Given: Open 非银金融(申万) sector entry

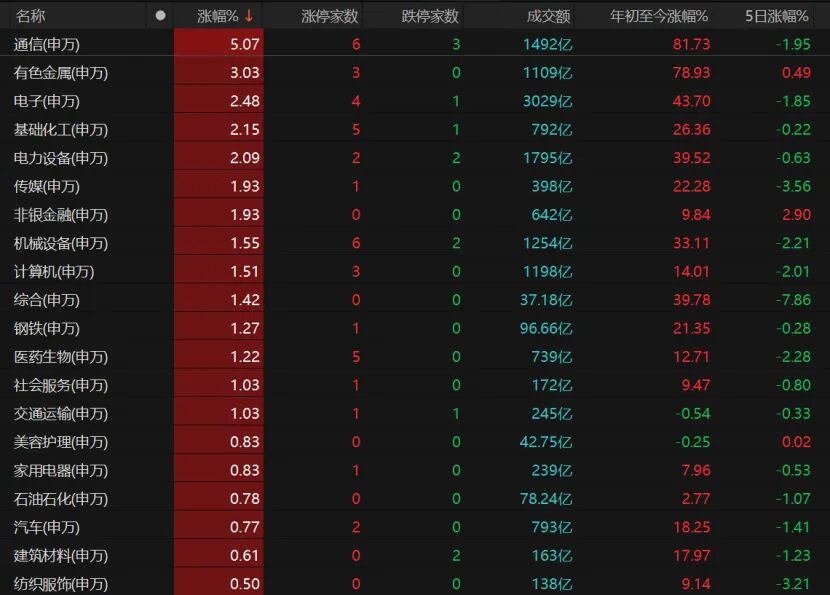Looking at the screenshot, I should point(61,215).
